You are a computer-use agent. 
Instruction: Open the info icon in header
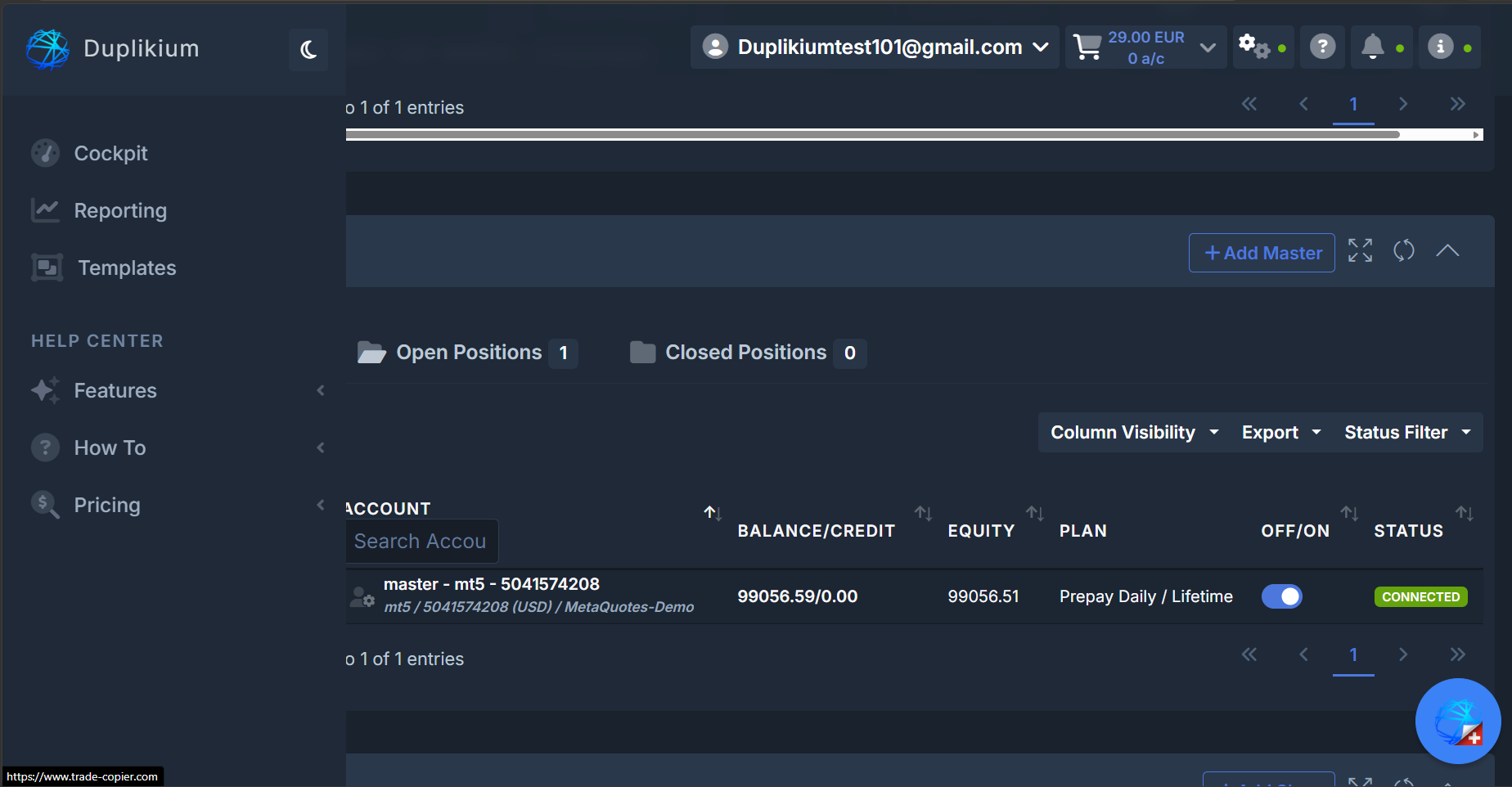(1440, 47)
